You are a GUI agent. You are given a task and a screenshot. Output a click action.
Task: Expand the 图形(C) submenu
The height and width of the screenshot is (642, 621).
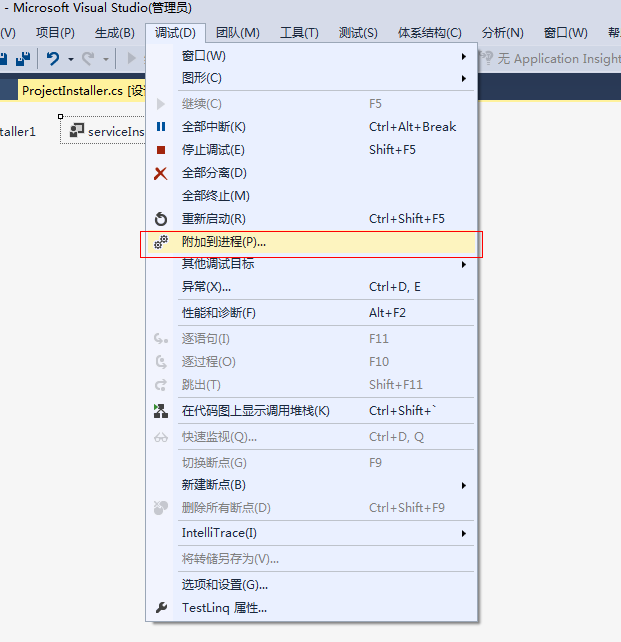[x=463, y=78]
